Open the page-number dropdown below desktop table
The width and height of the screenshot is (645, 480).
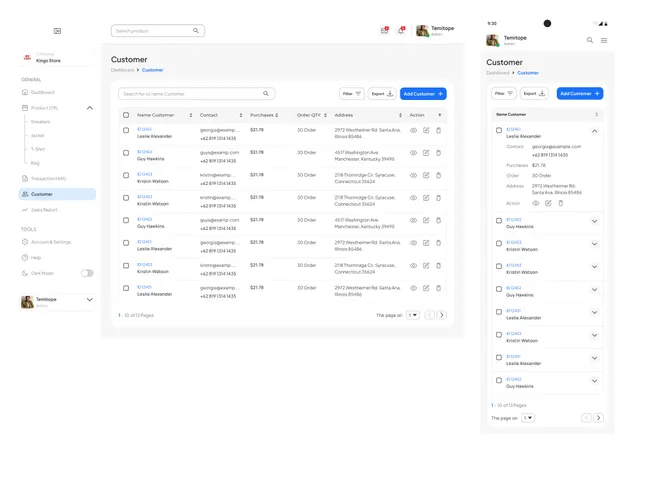coord(412,315)
